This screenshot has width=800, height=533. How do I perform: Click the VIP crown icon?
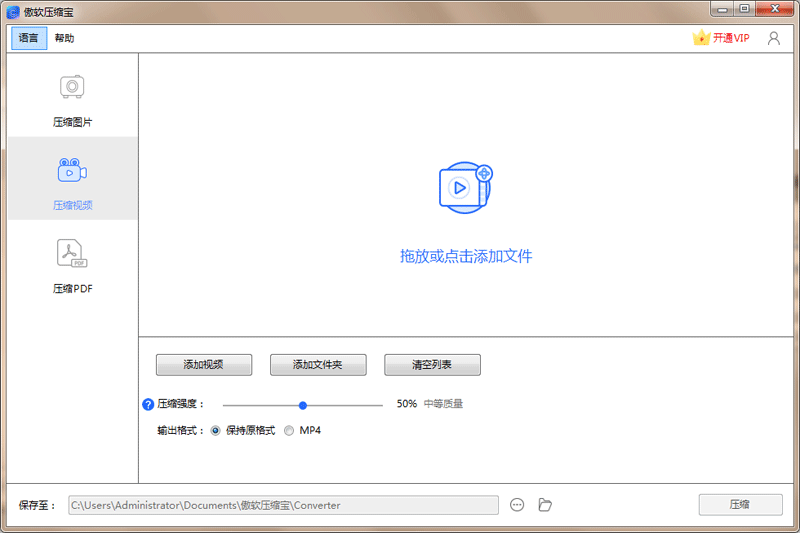[701, 38]
